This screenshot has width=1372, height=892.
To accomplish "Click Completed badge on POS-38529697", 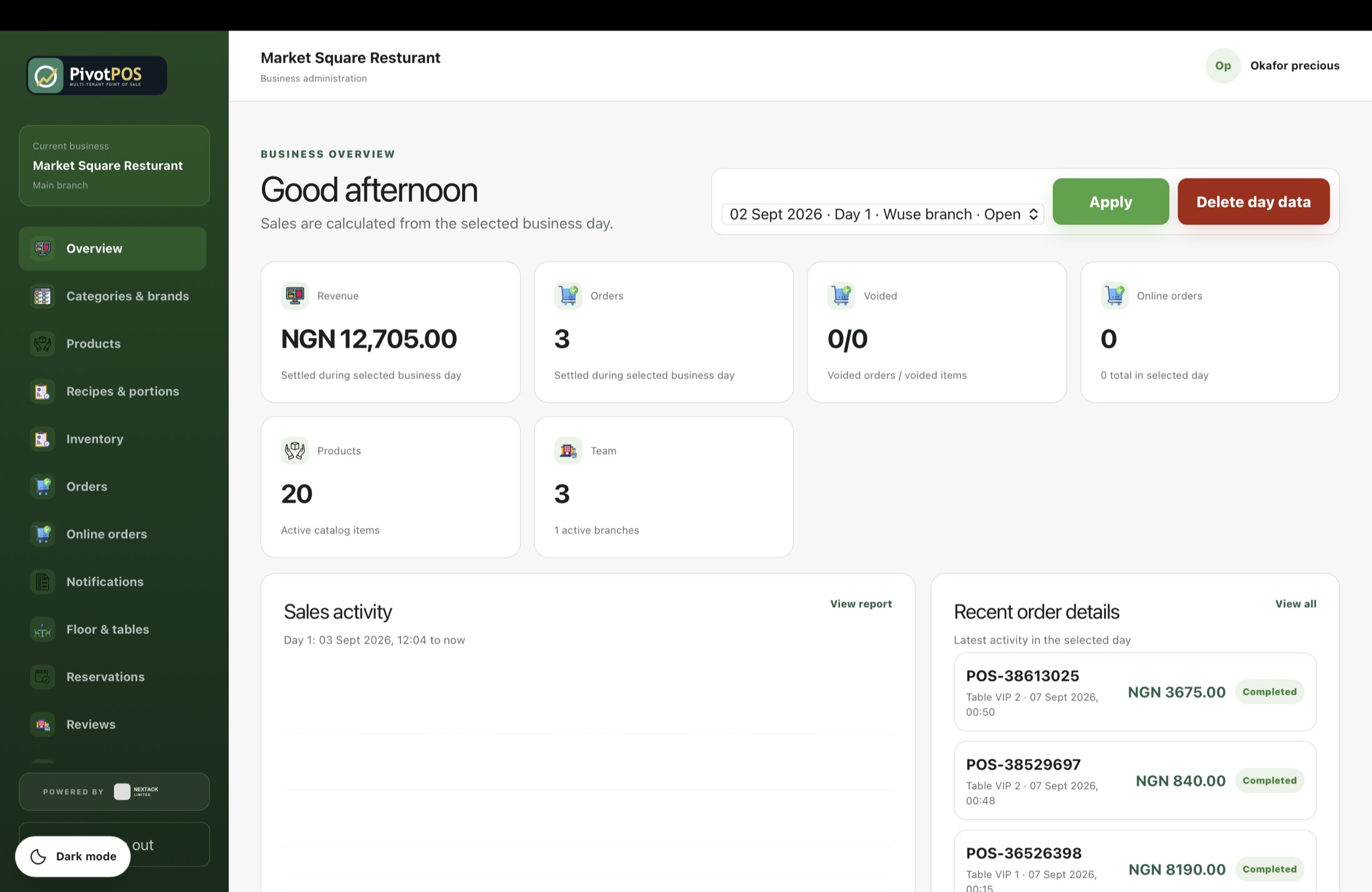I will [x=1270, y=780].
